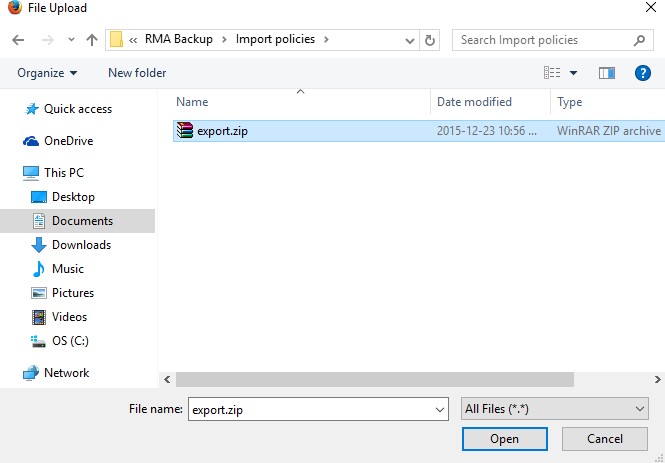Refresh the Import policies folder
Viewport: 665px width, 463px height.
pos(431,40)
